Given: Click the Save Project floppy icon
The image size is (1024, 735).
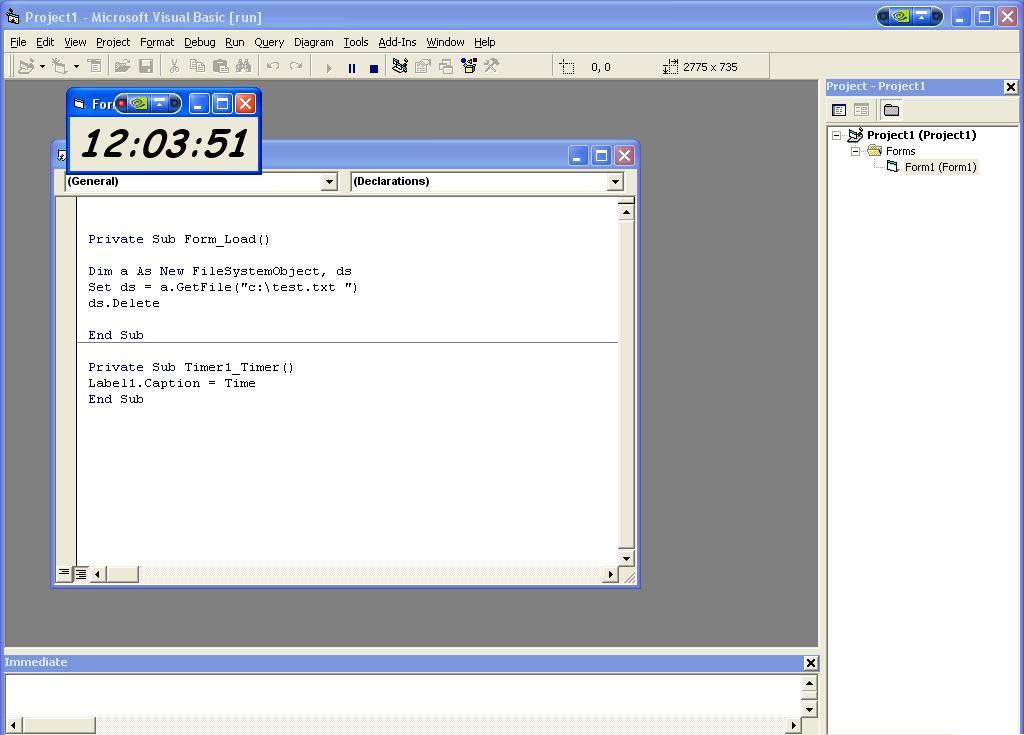Looking at the screenshot, I should [x=146, y=66].
